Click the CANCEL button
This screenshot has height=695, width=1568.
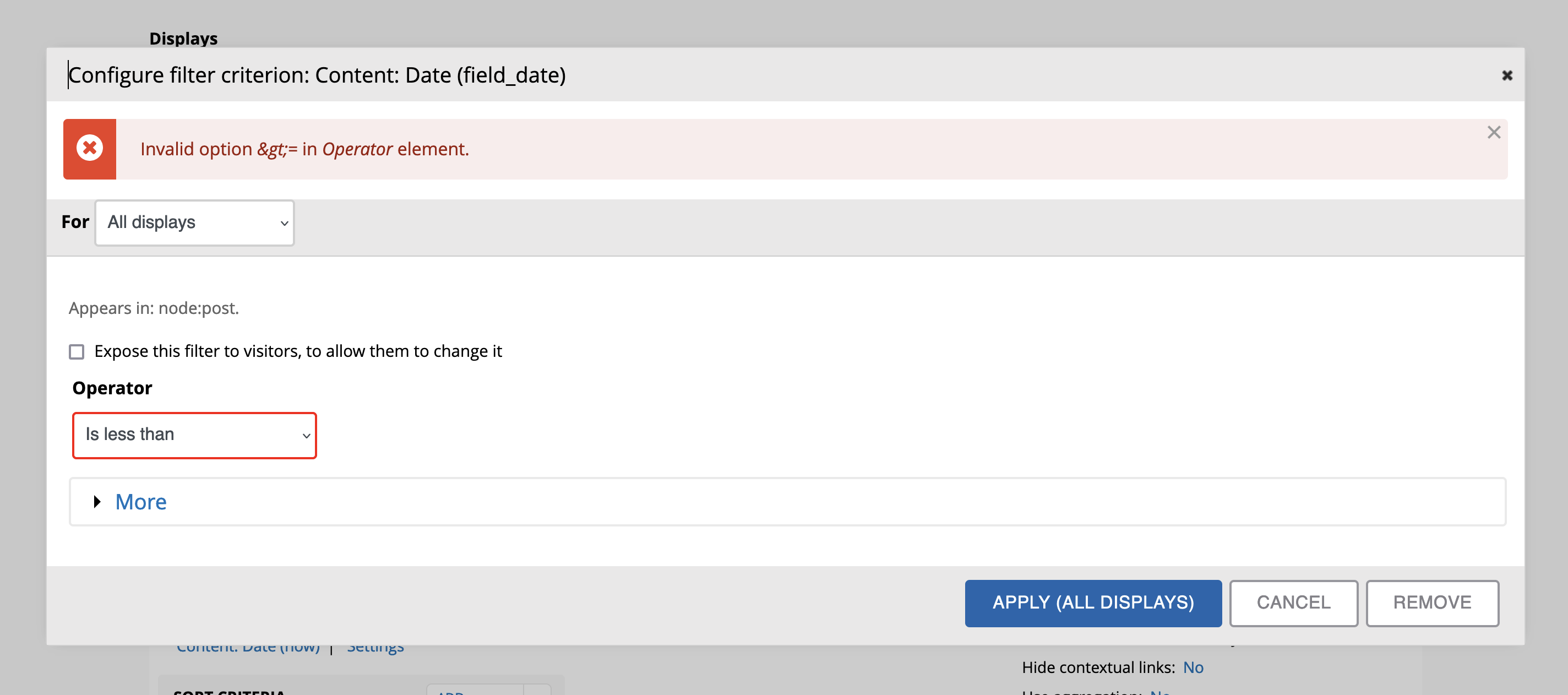tap(1293, 602)
